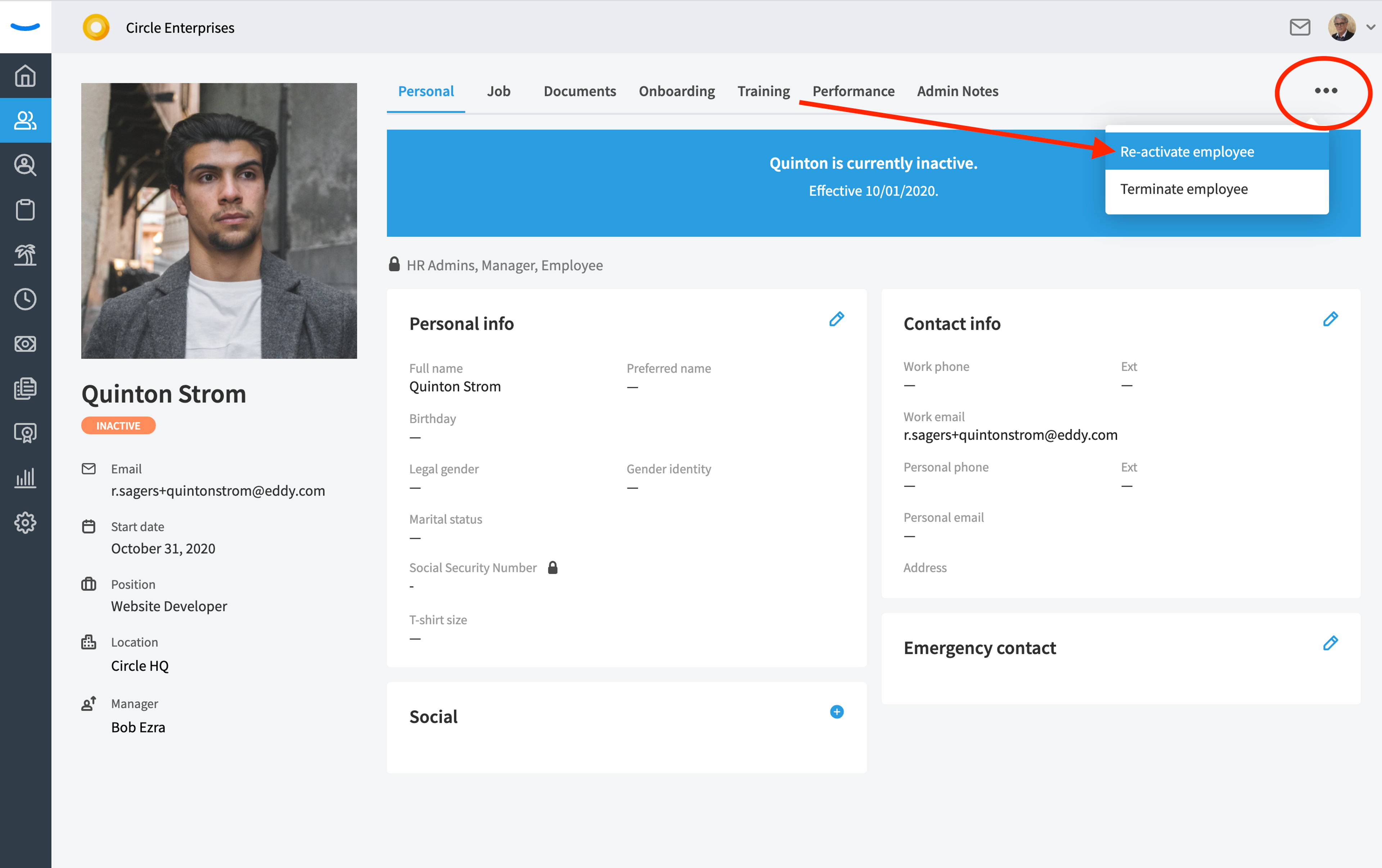Click the Website Developer position value
1382x868 pixels.
pos(169,606)
